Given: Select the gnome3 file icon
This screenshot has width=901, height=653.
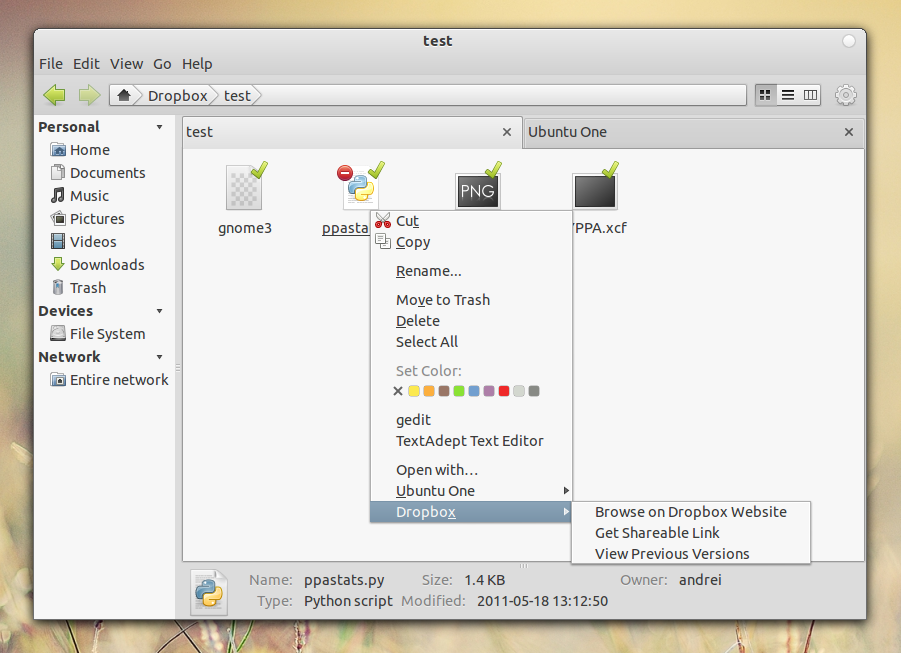Looking at the screenshot, I should pos(245,187).
